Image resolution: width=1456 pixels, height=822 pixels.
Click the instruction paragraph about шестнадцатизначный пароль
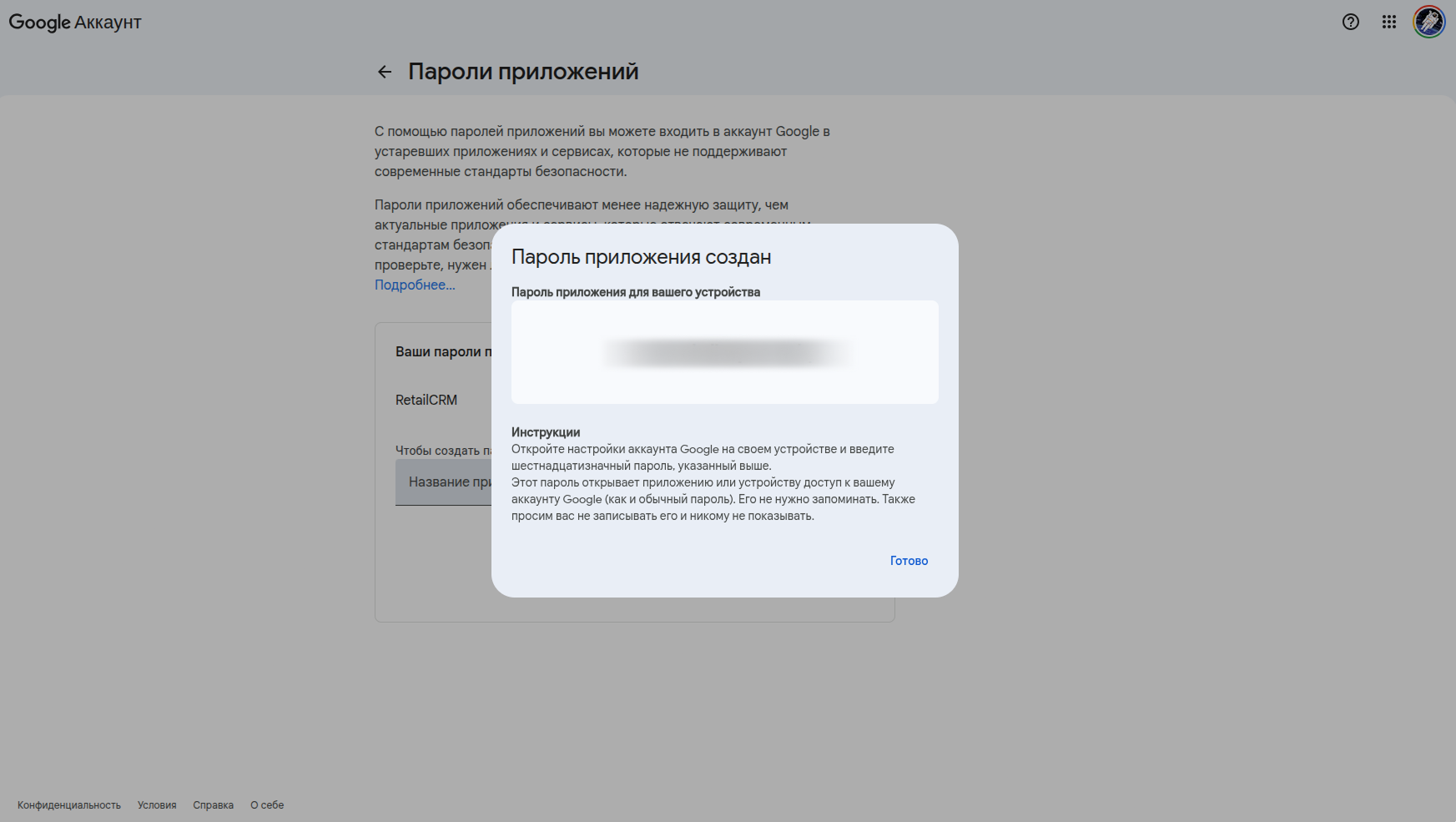pyautogui.click(x=702, y=457)
